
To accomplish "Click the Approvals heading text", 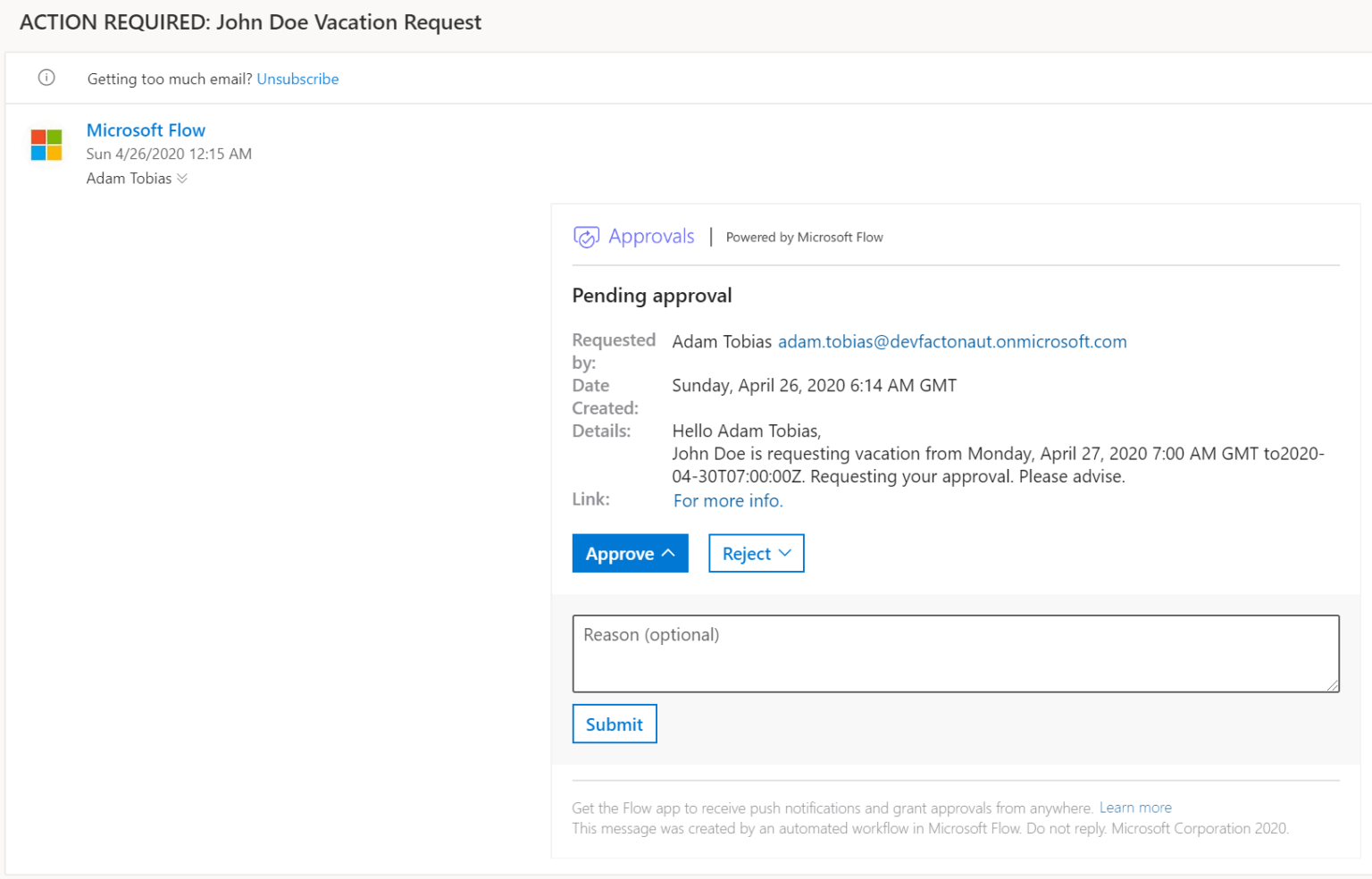I will coord(651,236).
